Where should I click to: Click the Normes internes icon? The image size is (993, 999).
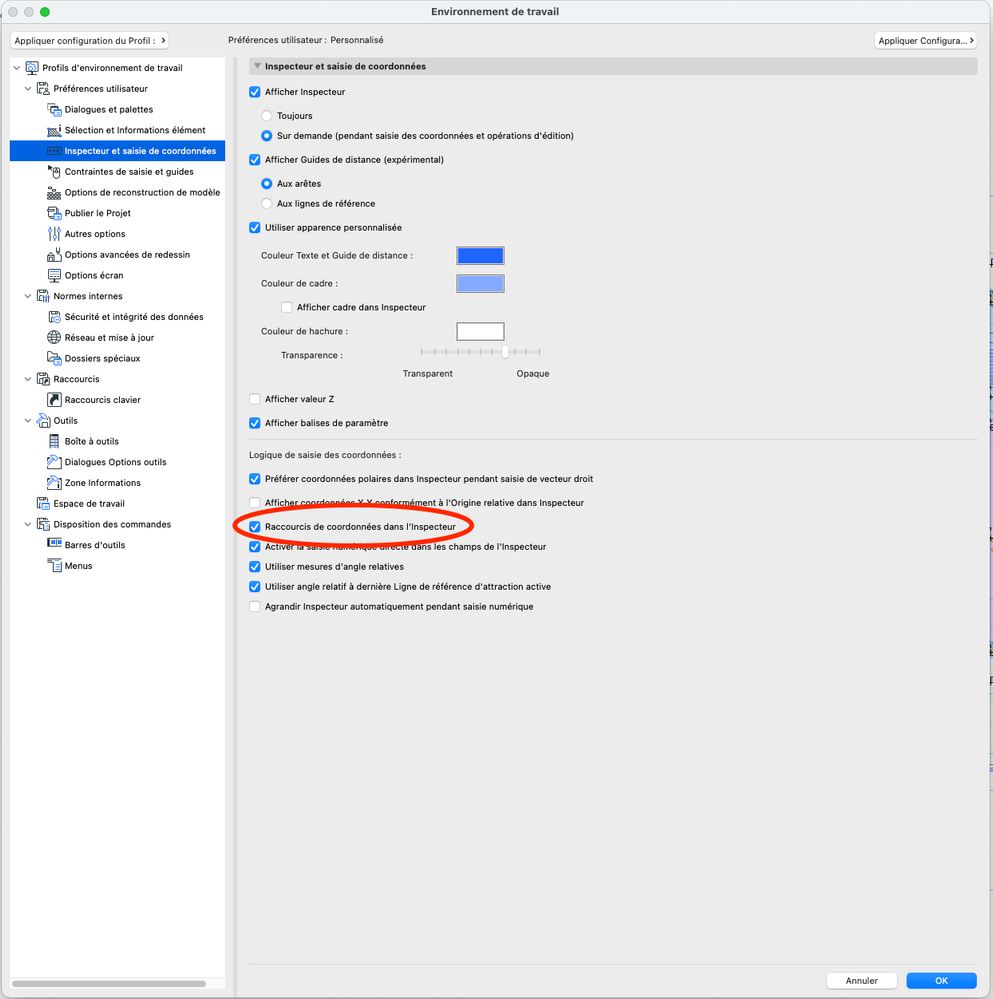tap(43, 296)
